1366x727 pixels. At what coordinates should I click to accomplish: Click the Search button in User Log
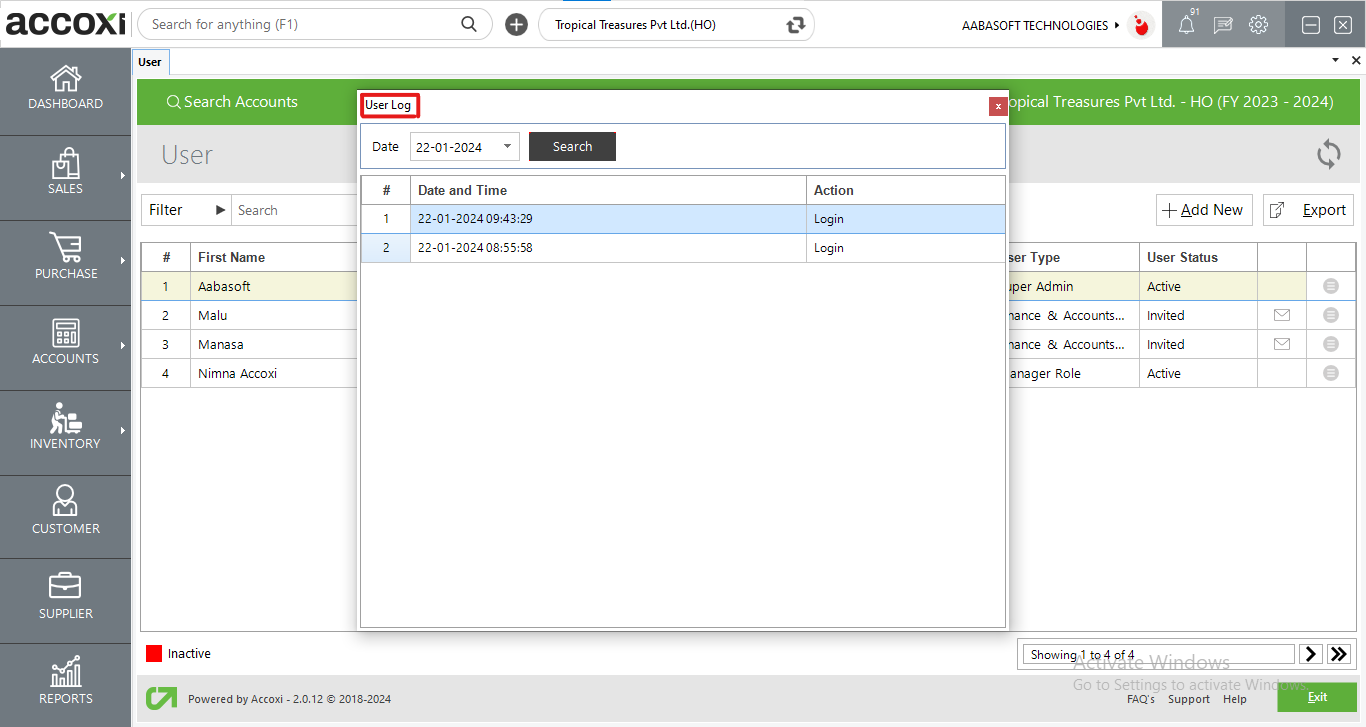[572, 147]
